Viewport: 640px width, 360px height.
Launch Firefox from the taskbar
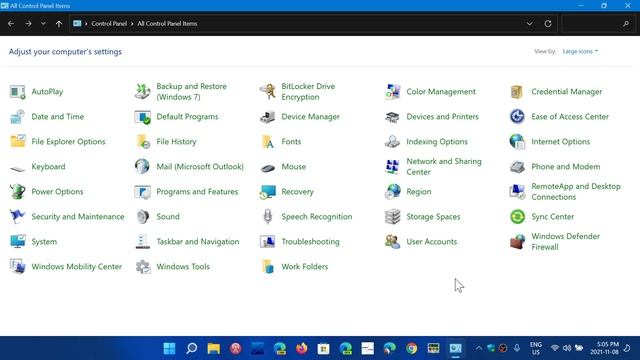302,348
